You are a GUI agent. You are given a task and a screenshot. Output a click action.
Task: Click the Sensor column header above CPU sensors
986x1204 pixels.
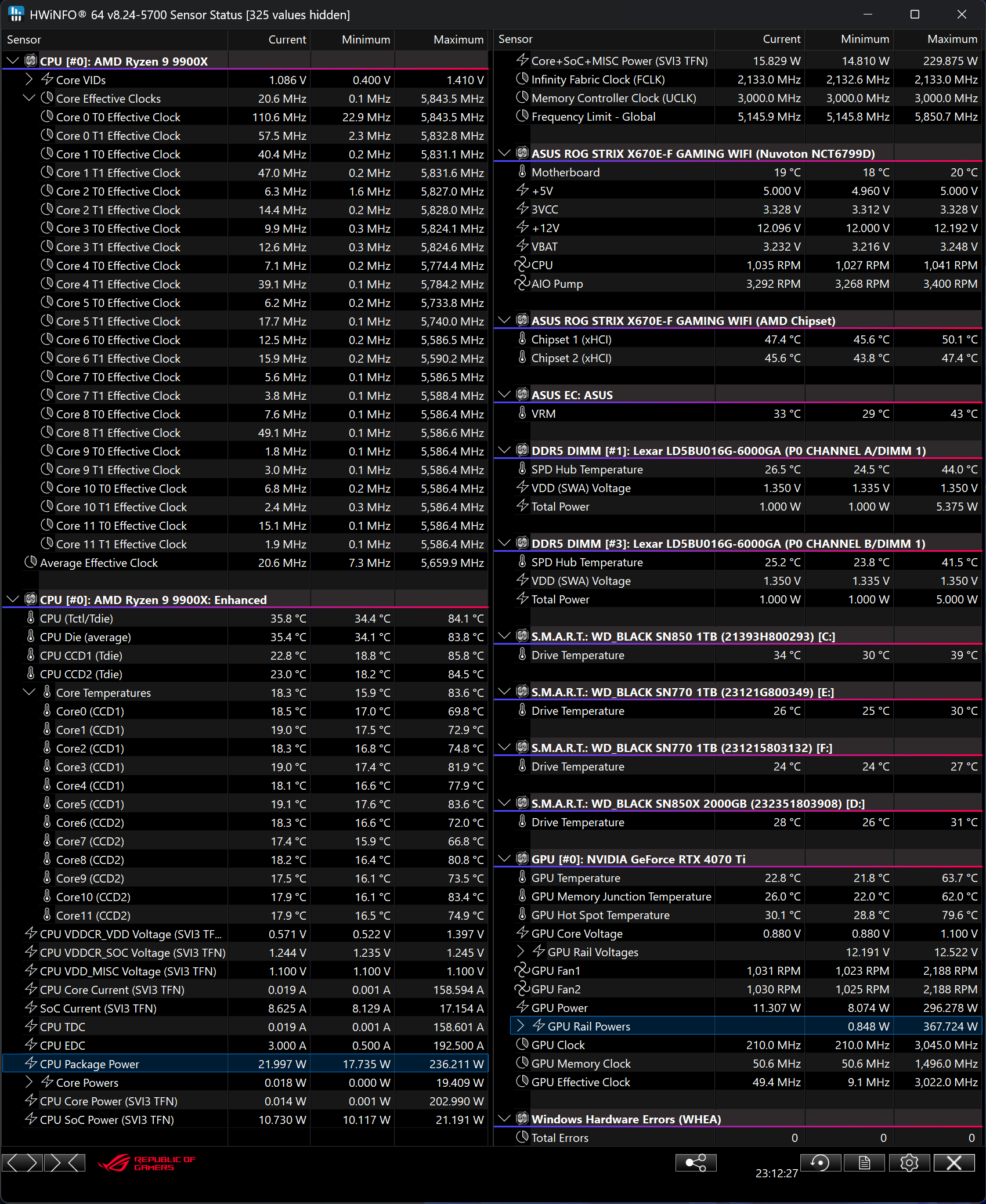(x=115, y=39)
